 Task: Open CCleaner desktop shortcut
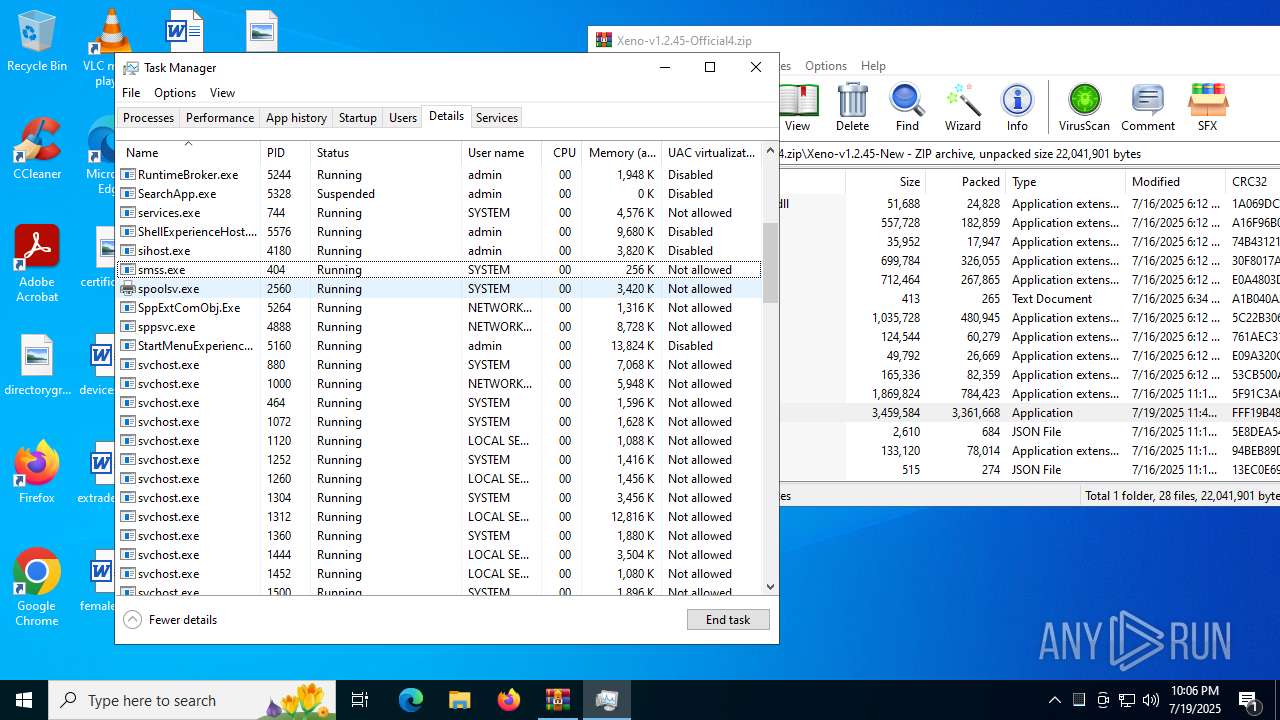(x=37, y=150)
